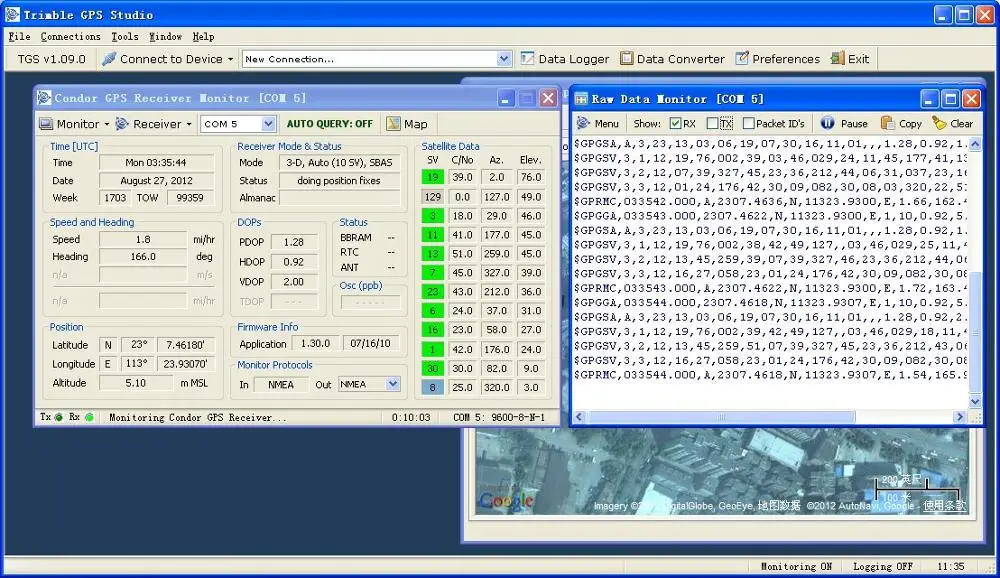Click the Monitor icon in Receiver Monitor

click(46, 124)
